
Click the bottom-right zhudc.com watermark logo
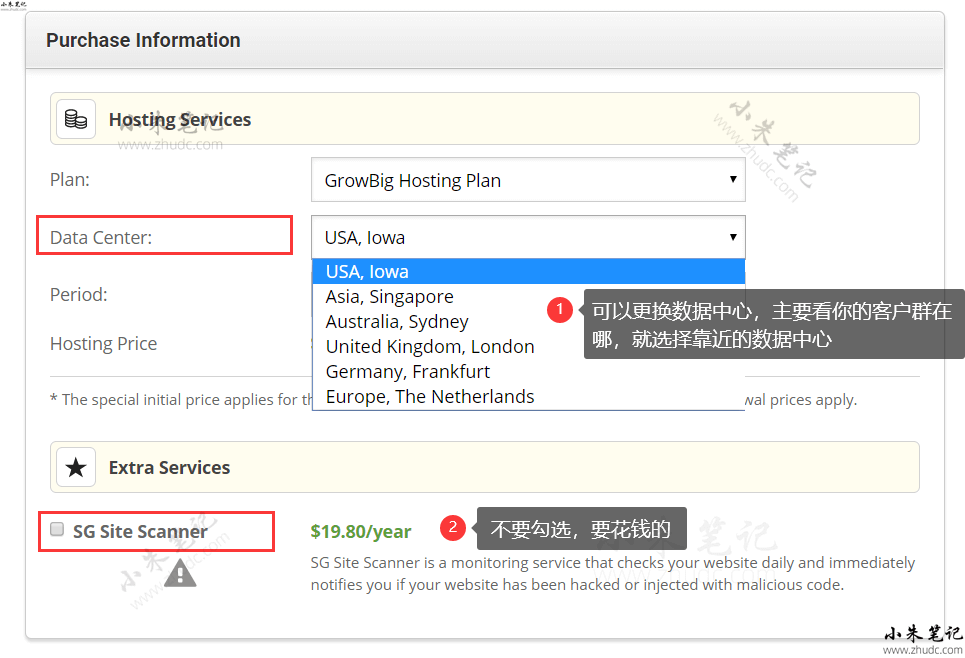click(922, 639)
